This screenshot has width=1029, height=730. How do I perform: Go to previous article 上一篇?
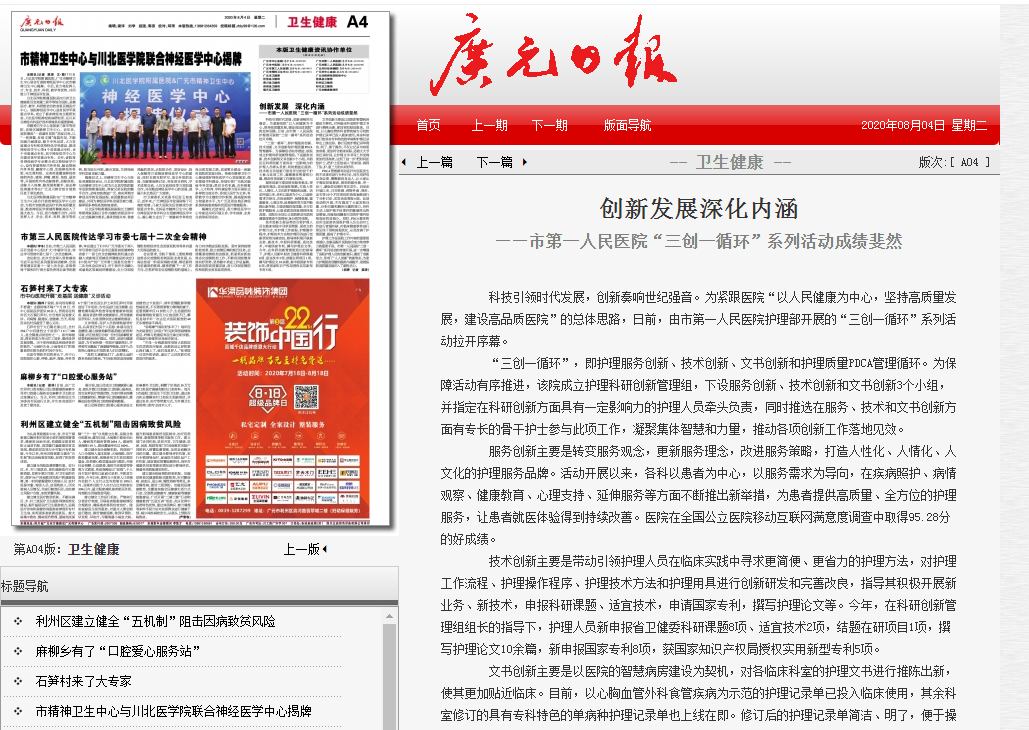434,162
